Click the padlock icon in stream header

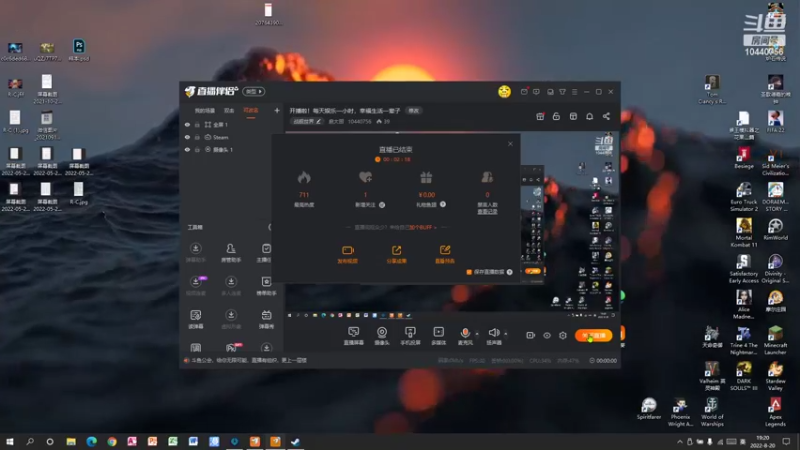point(556,116)
